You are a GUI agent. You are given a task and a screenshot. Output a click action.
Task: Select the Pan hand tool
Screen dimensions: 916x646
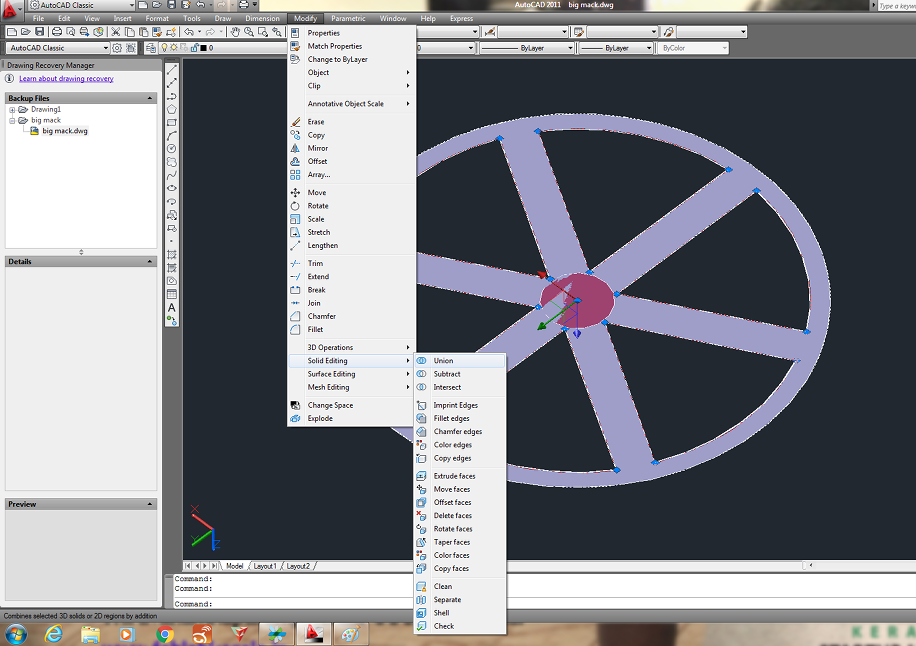(x=235, y=32)
